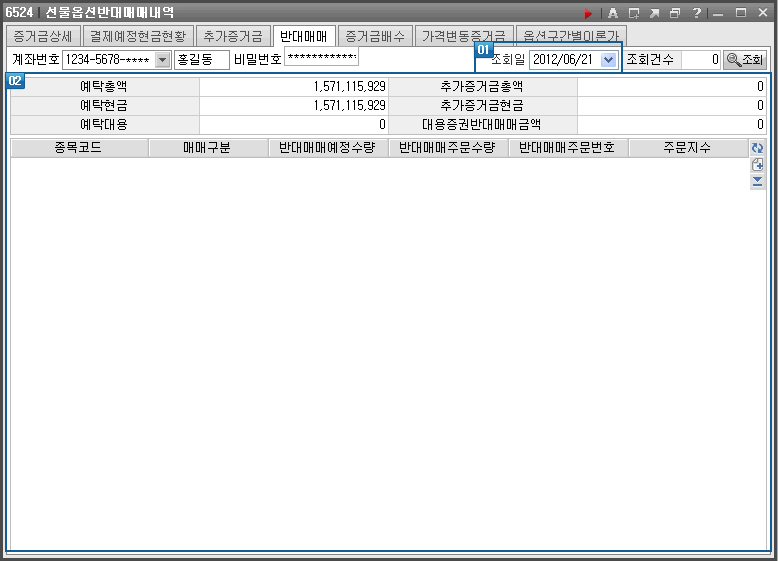Screen dimensions: 778x561
Task: Switch to the 증거금상세 tab
Action: [41, 35]
